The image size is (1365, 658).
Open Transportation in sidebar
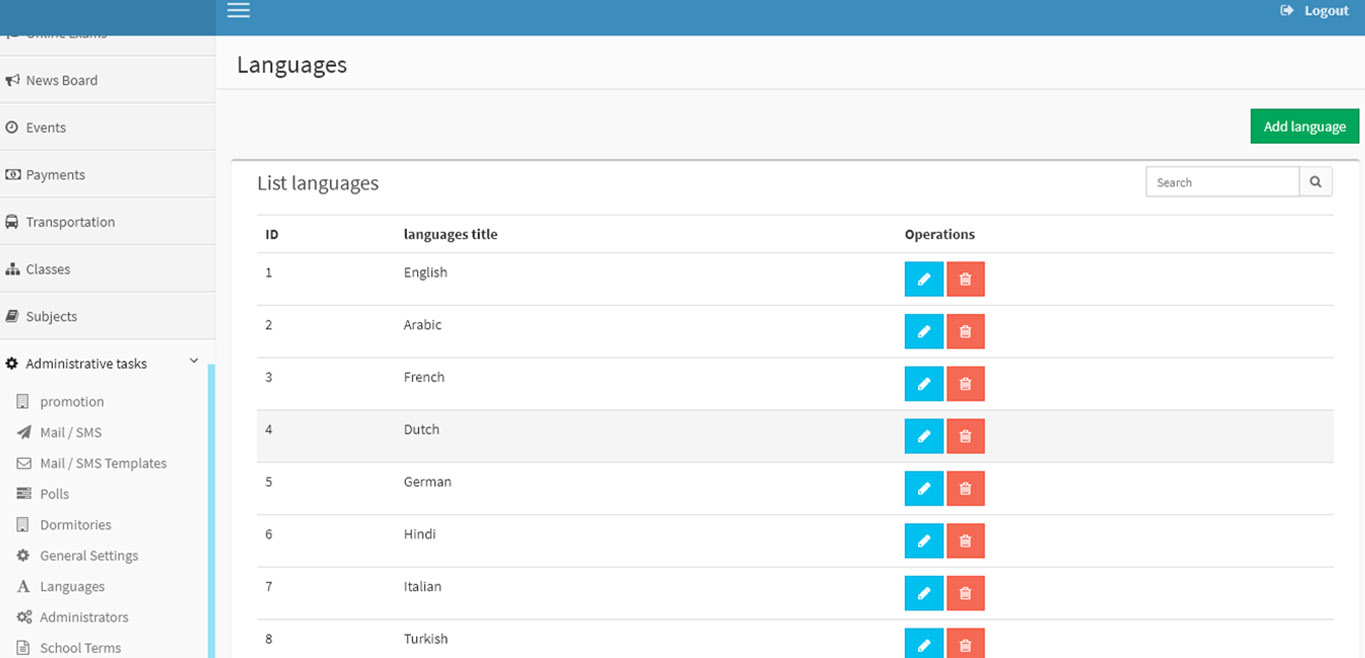(x=107, y=222)
